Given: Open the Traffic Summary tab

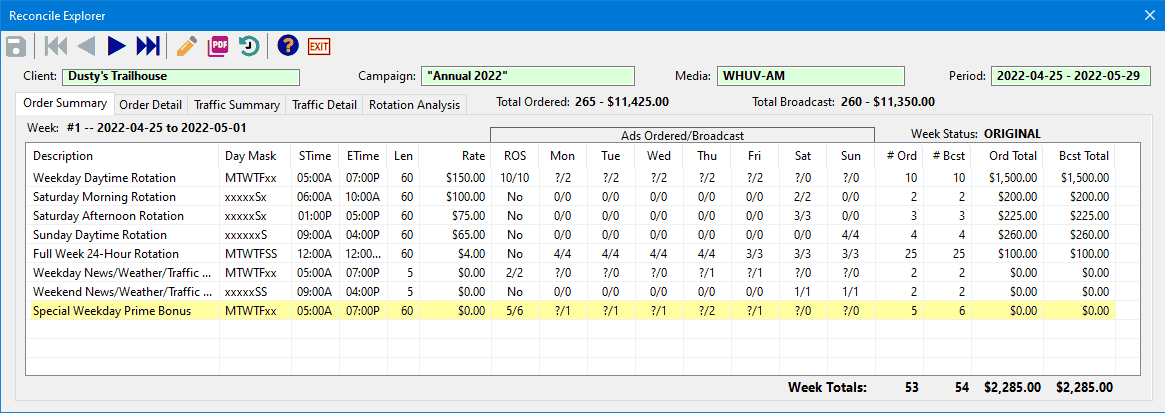Looking at the screenshot, I should click(x=237, y=105).
